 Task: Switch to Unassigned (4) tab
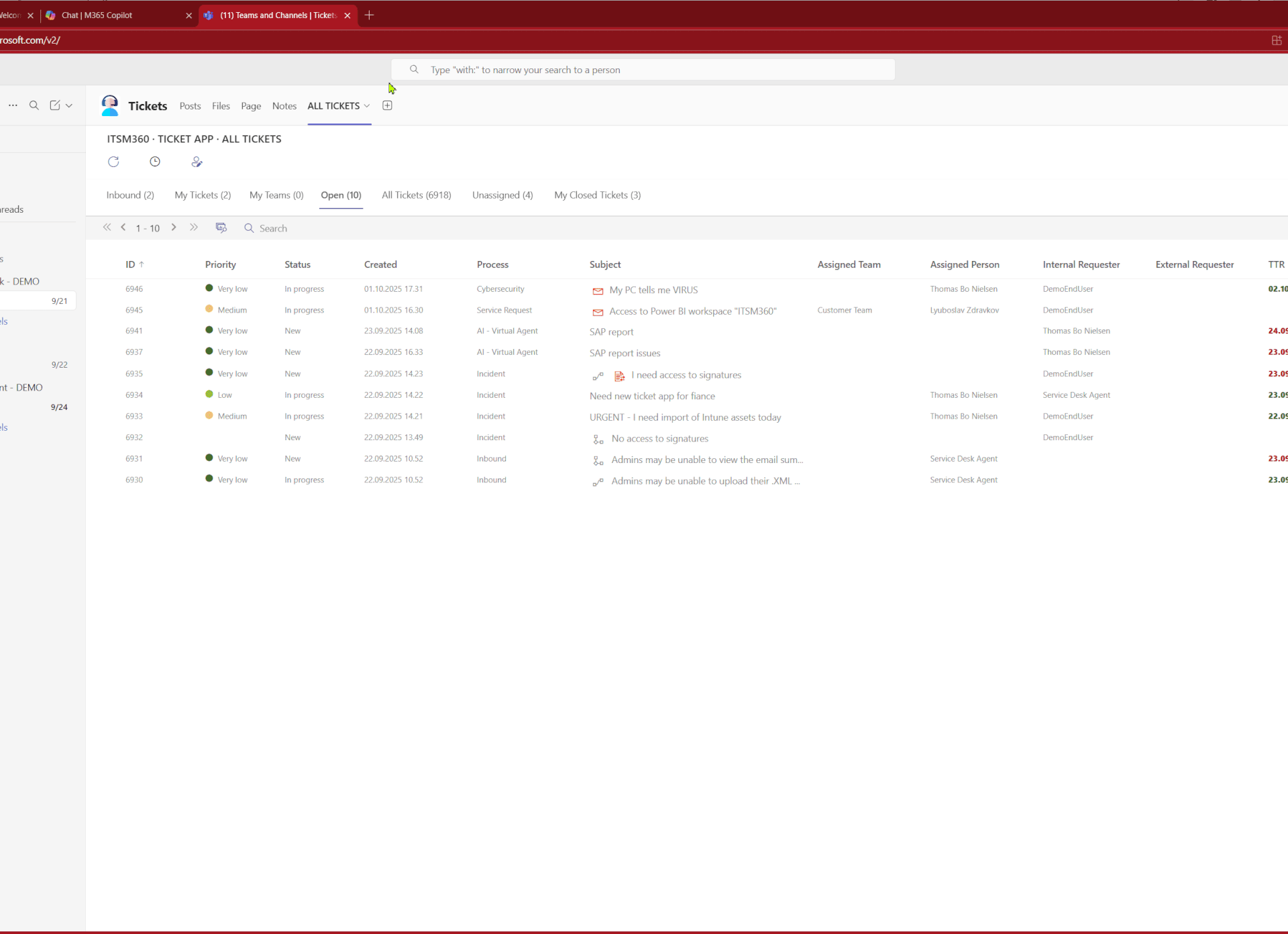pos(502,195)
